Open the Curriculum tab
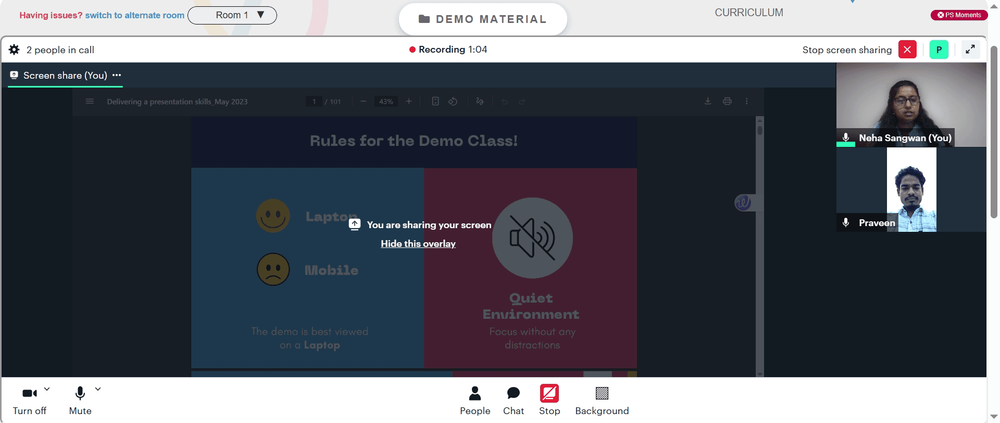Viewport: 1000px width, 423px height. (749, 13)
